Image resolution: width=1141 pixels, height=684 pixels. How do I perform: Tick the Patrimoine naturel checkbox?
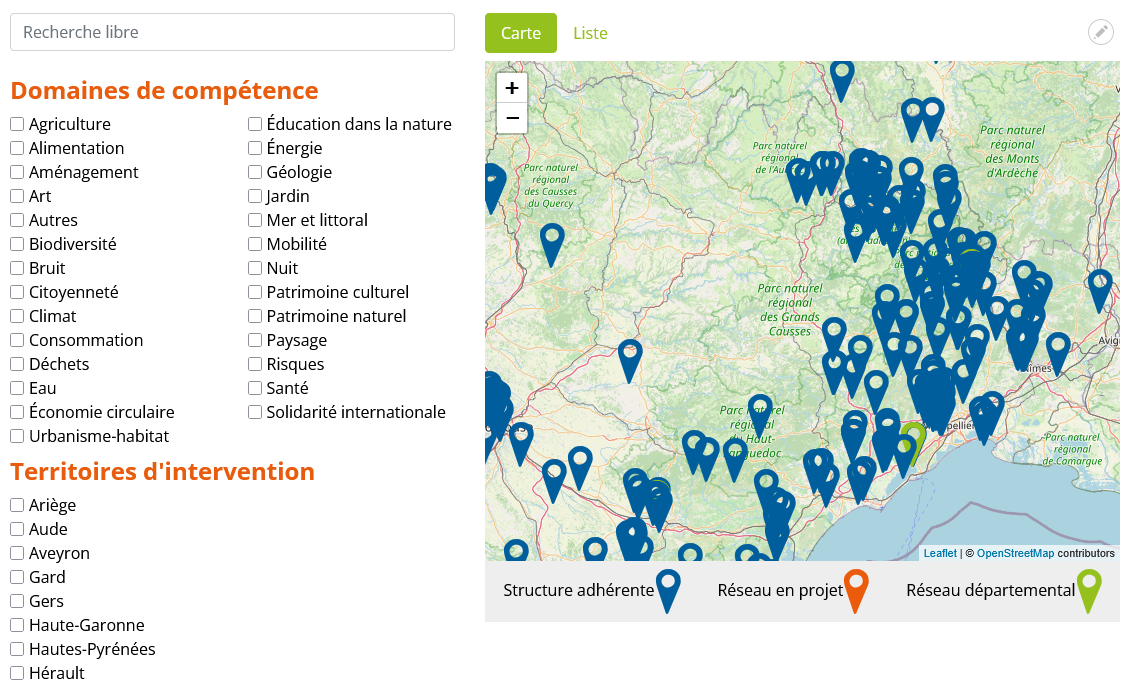click(255, 316)
